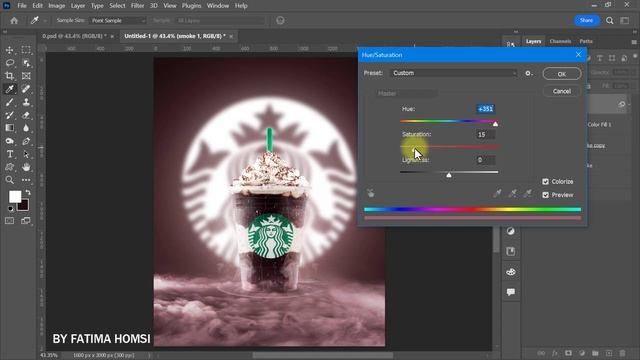Open the Preset dropdown showing Custom
Screen dimensions: 640x360
click(453, 73)
